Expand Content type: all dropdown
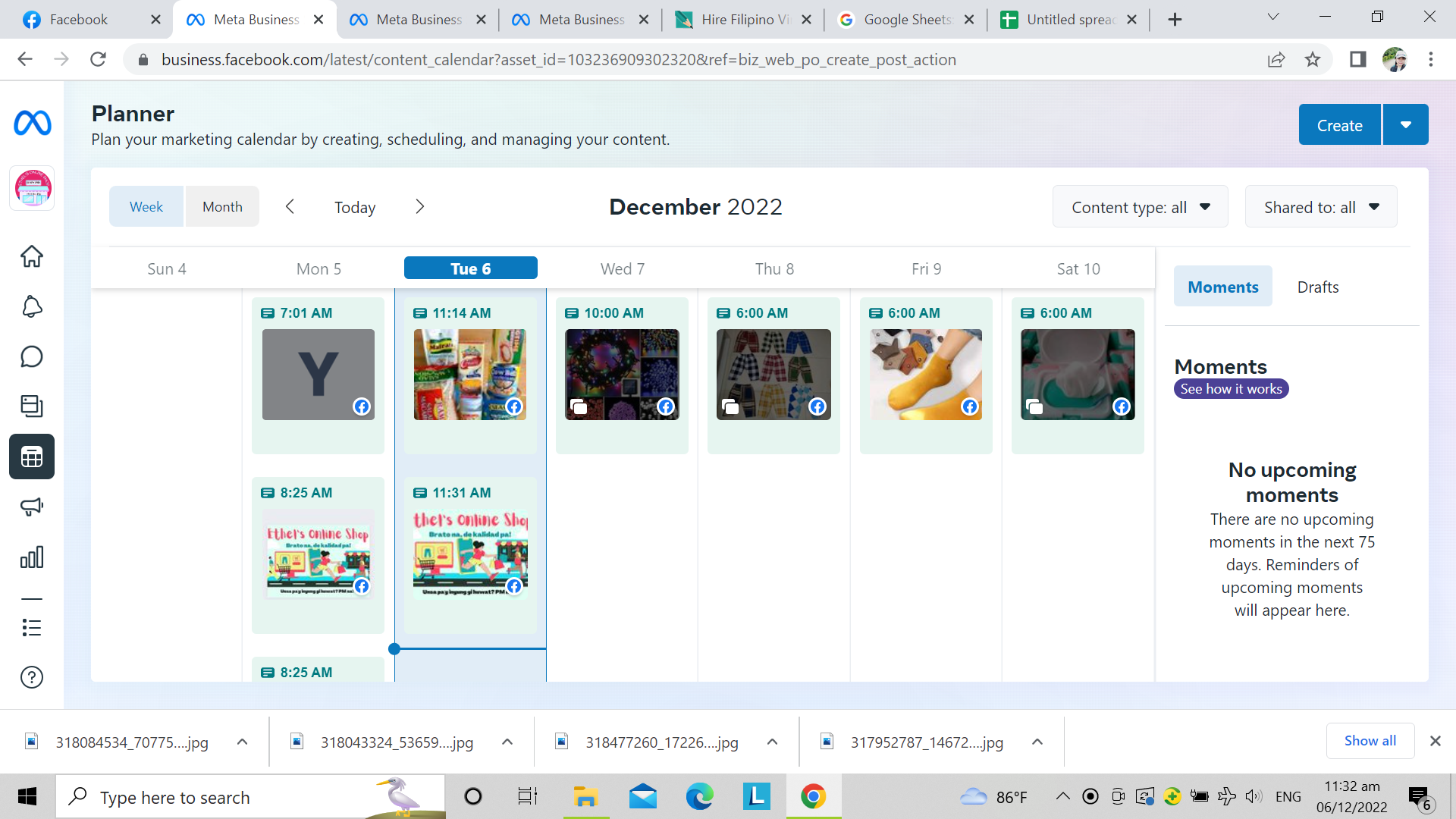 (1140, 207)
